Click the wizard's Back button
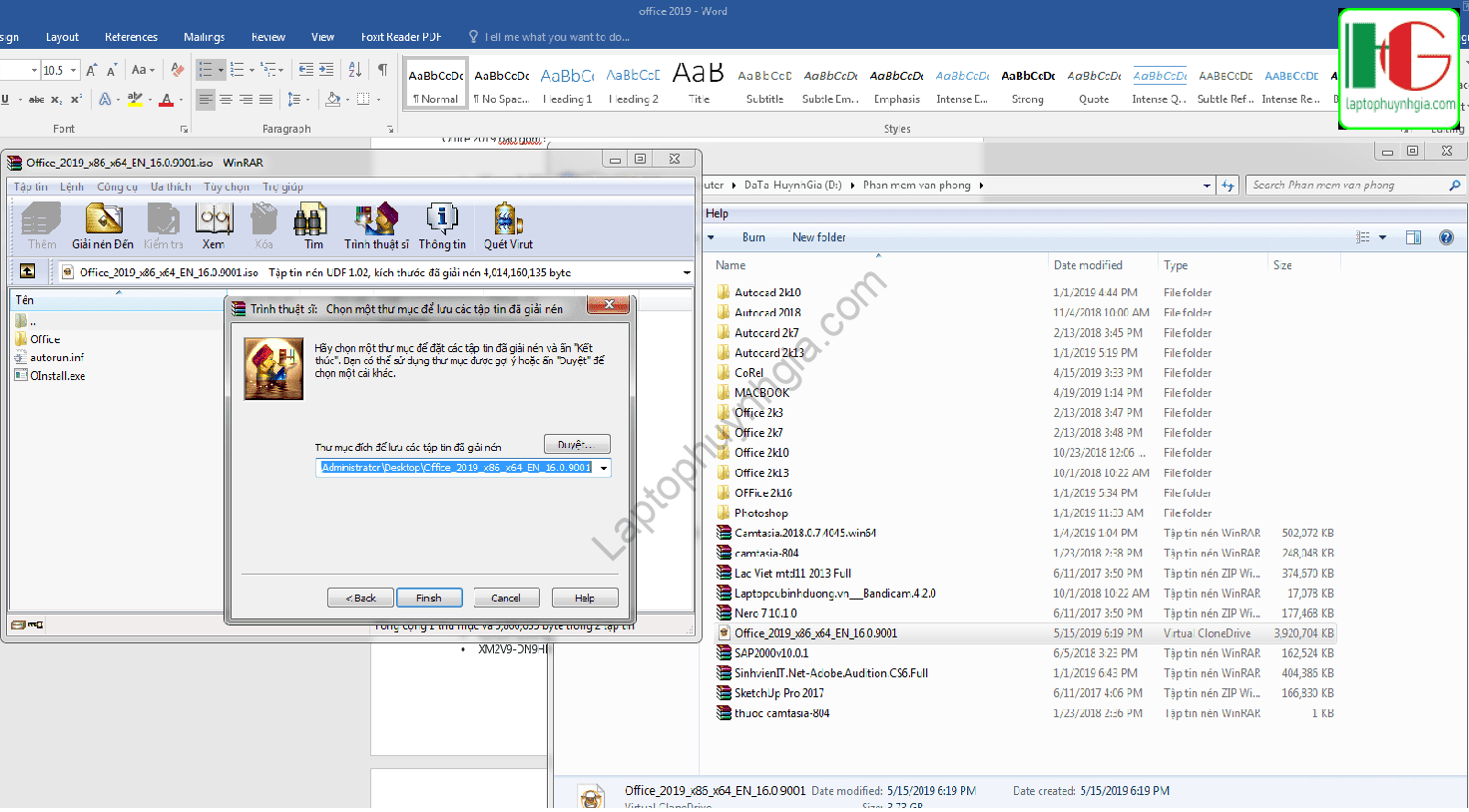This screenshot has width=1469, height=812. [360, 598]
